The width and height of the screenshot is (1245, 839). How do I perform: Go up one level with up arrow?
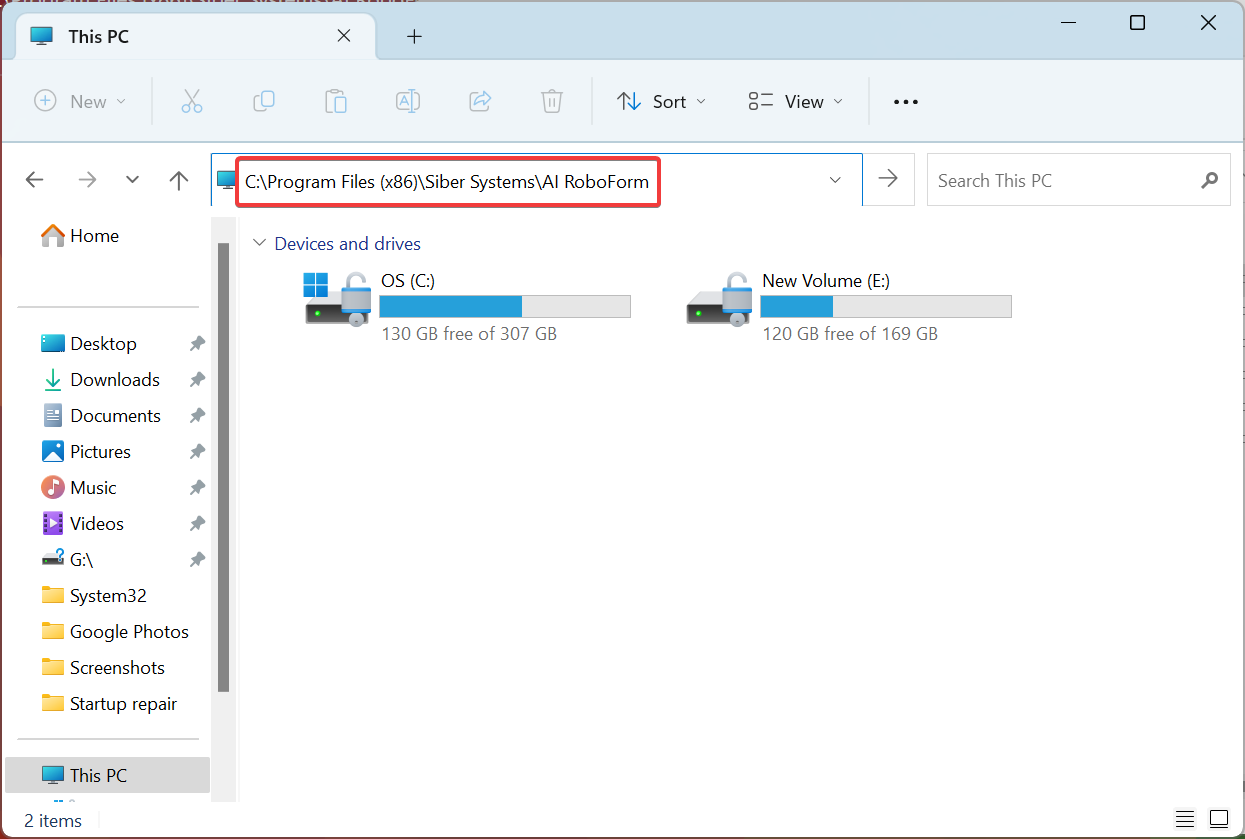pos(179,180)
